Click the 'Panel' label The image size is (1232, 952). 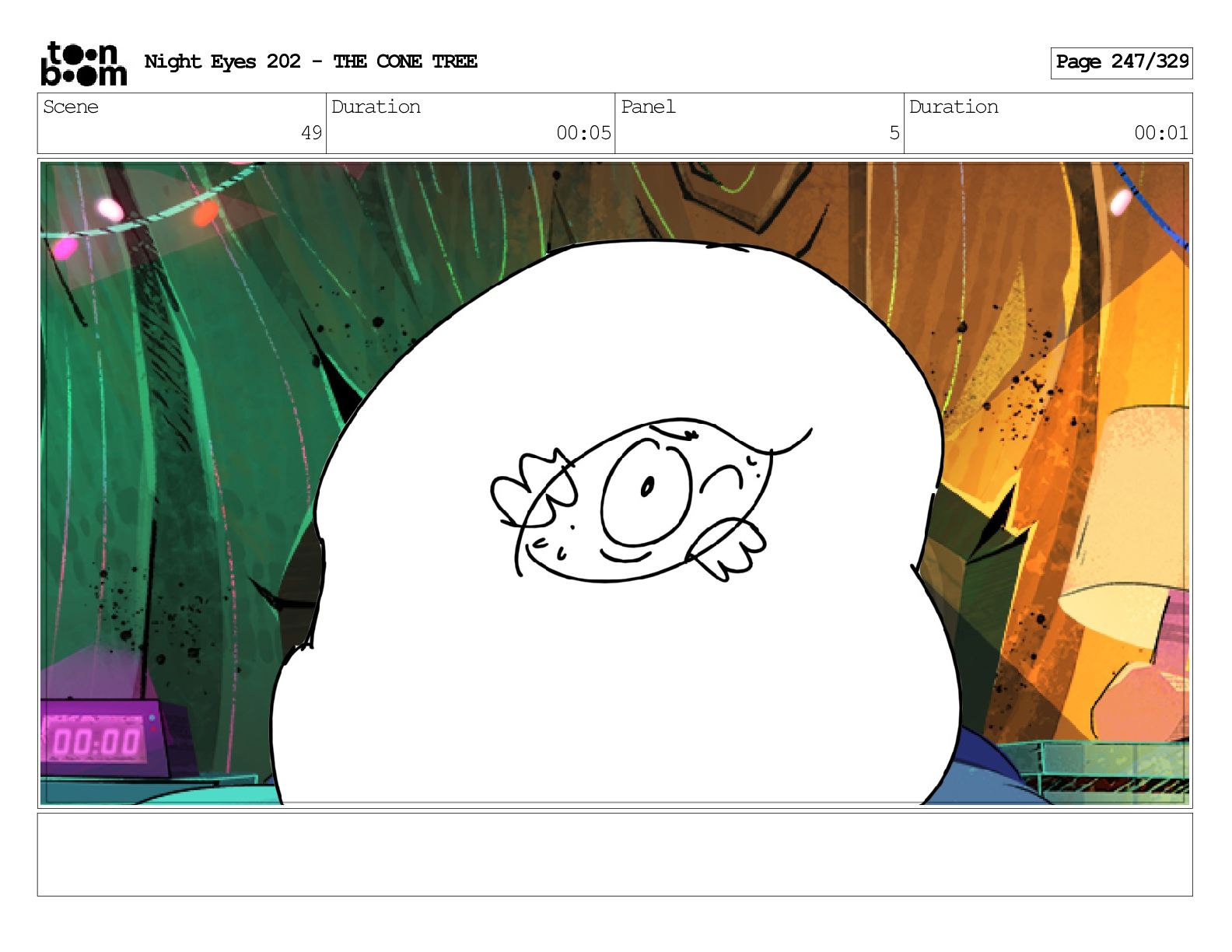(648, 107)
